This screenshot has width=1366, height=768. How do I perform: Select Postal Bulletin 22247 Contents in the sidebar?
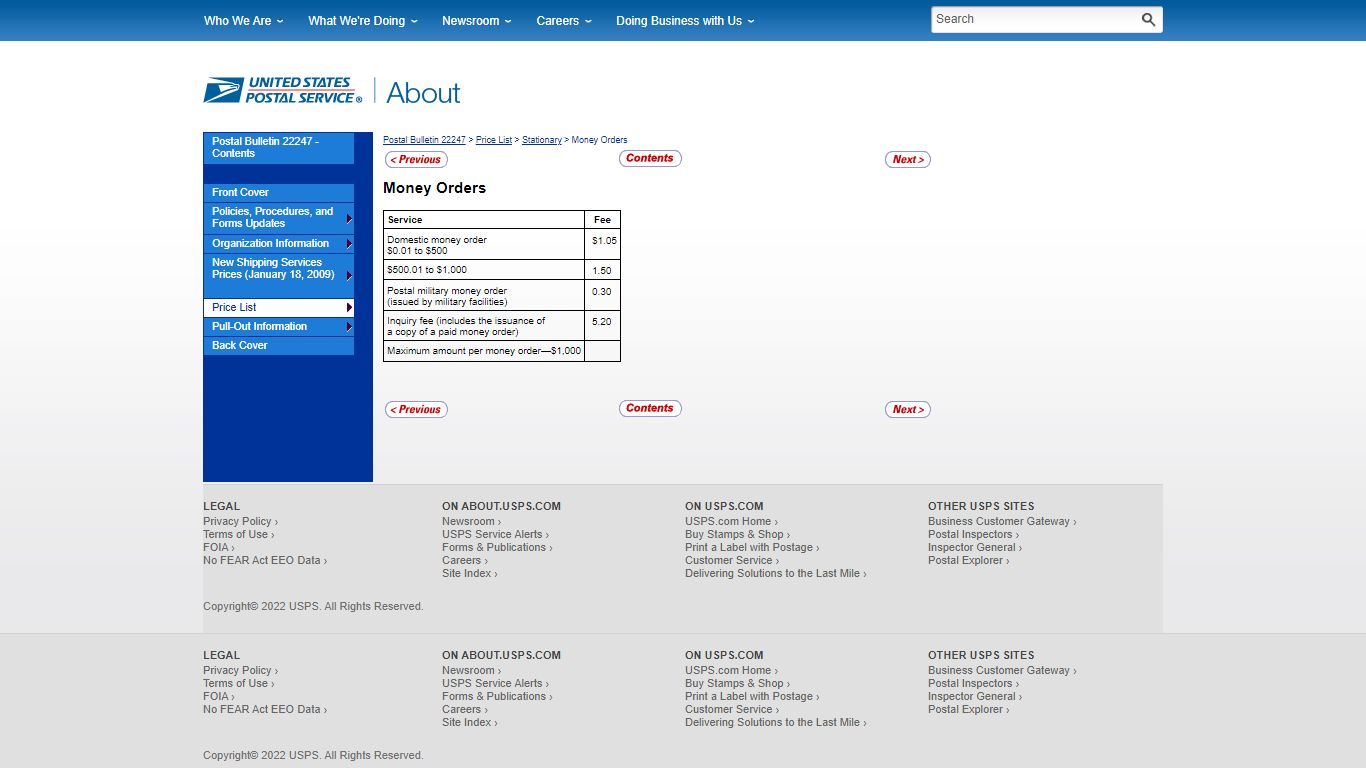point(279,148)
